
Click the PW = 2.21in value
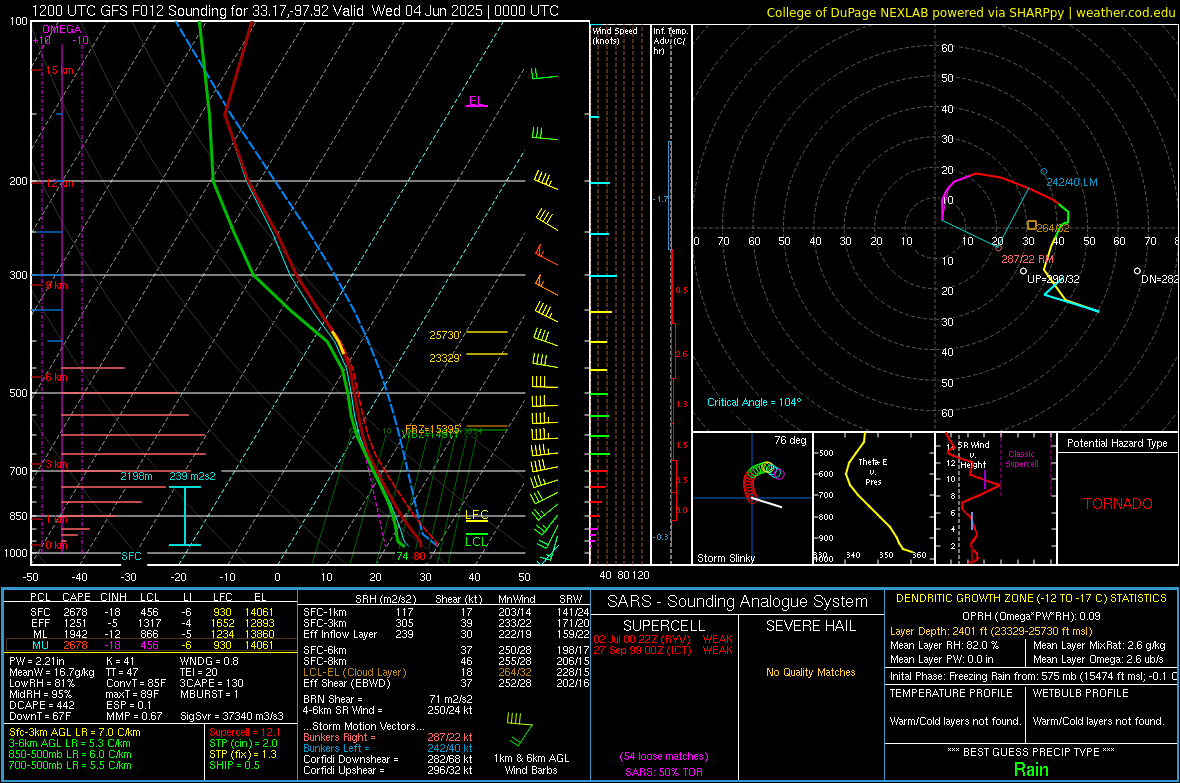37,661
